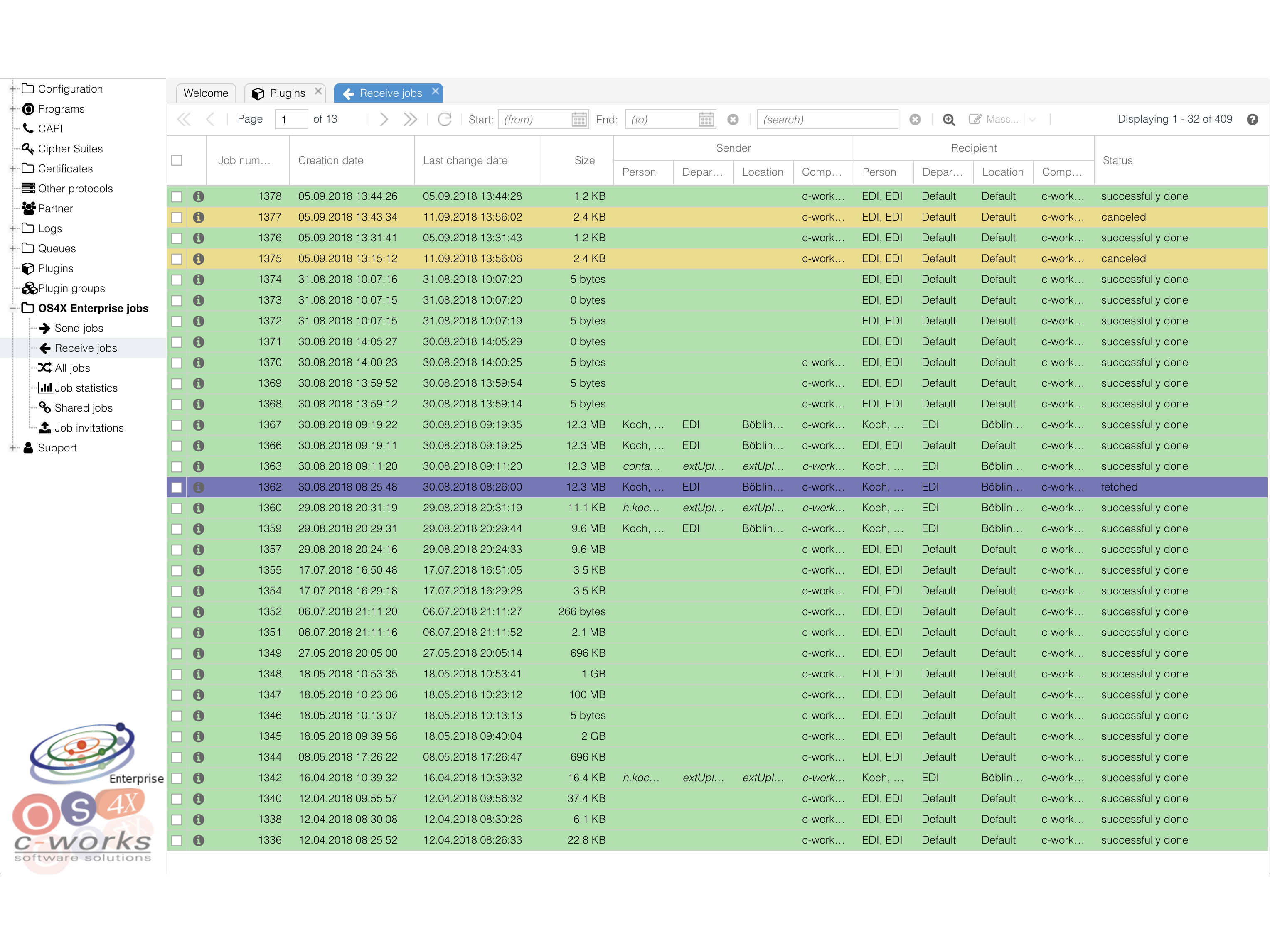Go to next page arrow
This screenshot has width=1270, height=952.
pyautogui.click(x=384, y=119)
